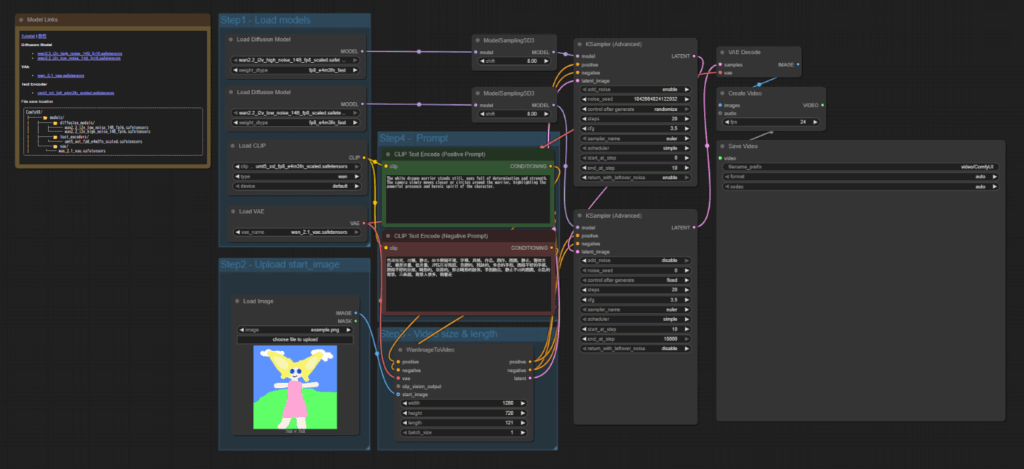Select the Step1 - Load models group title

265,20
